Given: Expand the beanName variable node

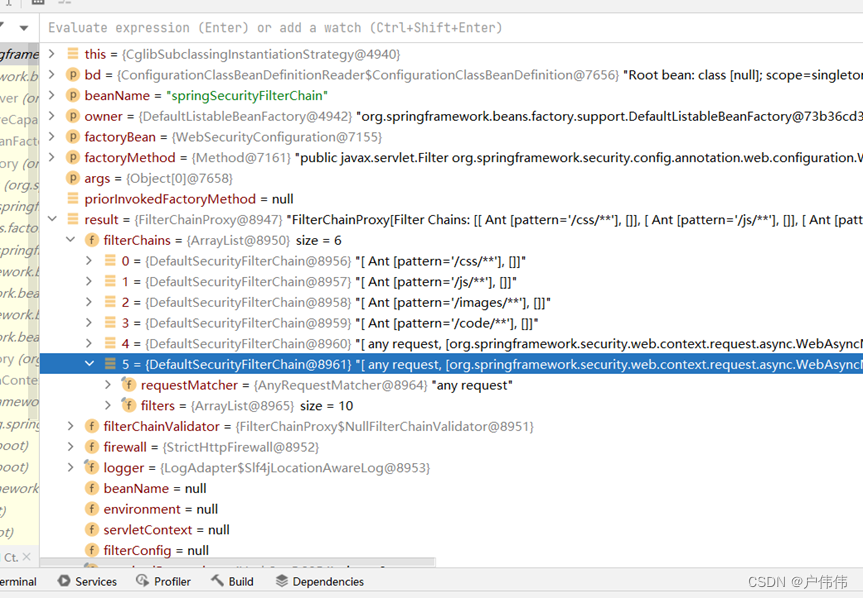Looking at the screenshot, I should click(x=51, y=95).
